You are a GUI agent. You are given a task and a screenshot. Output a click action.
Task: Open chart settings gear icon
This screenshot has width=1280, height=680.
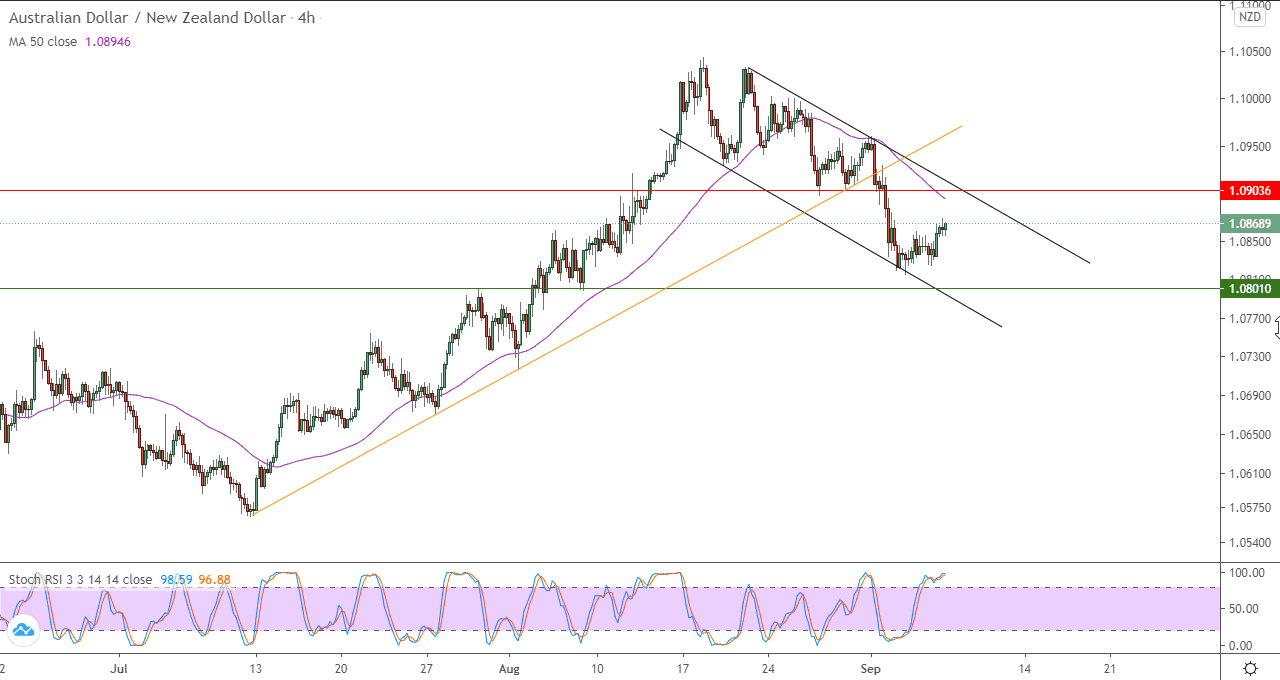coord(1249,667)
